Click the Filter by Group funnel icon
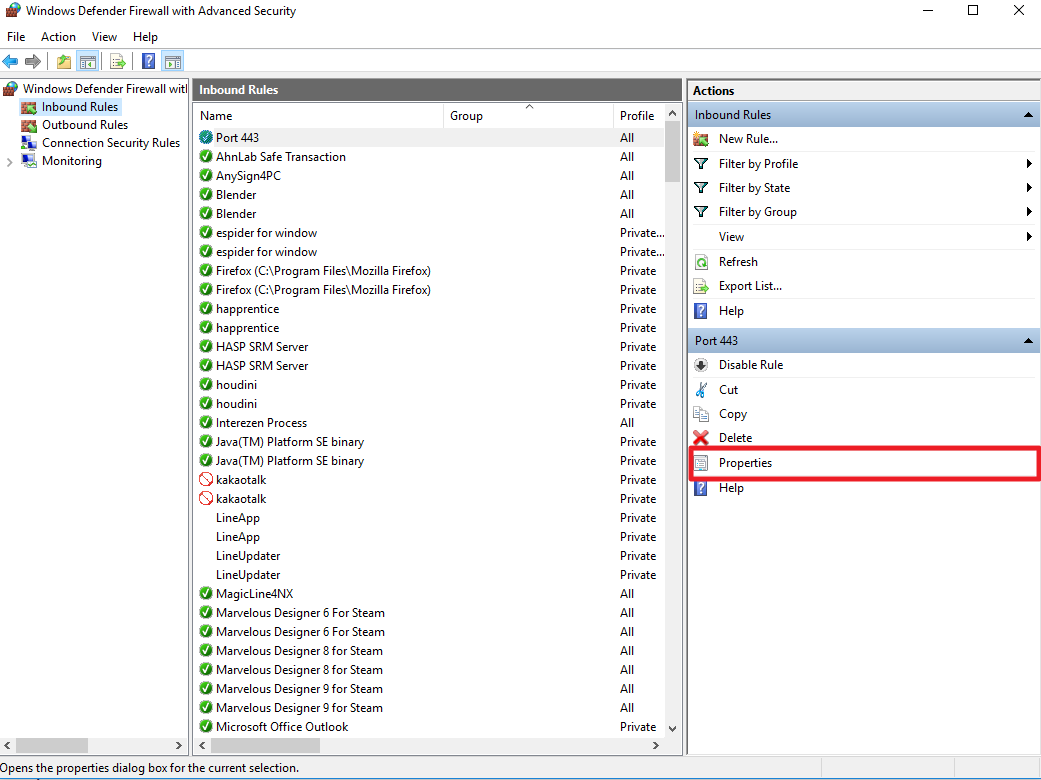 coord(701,212)
